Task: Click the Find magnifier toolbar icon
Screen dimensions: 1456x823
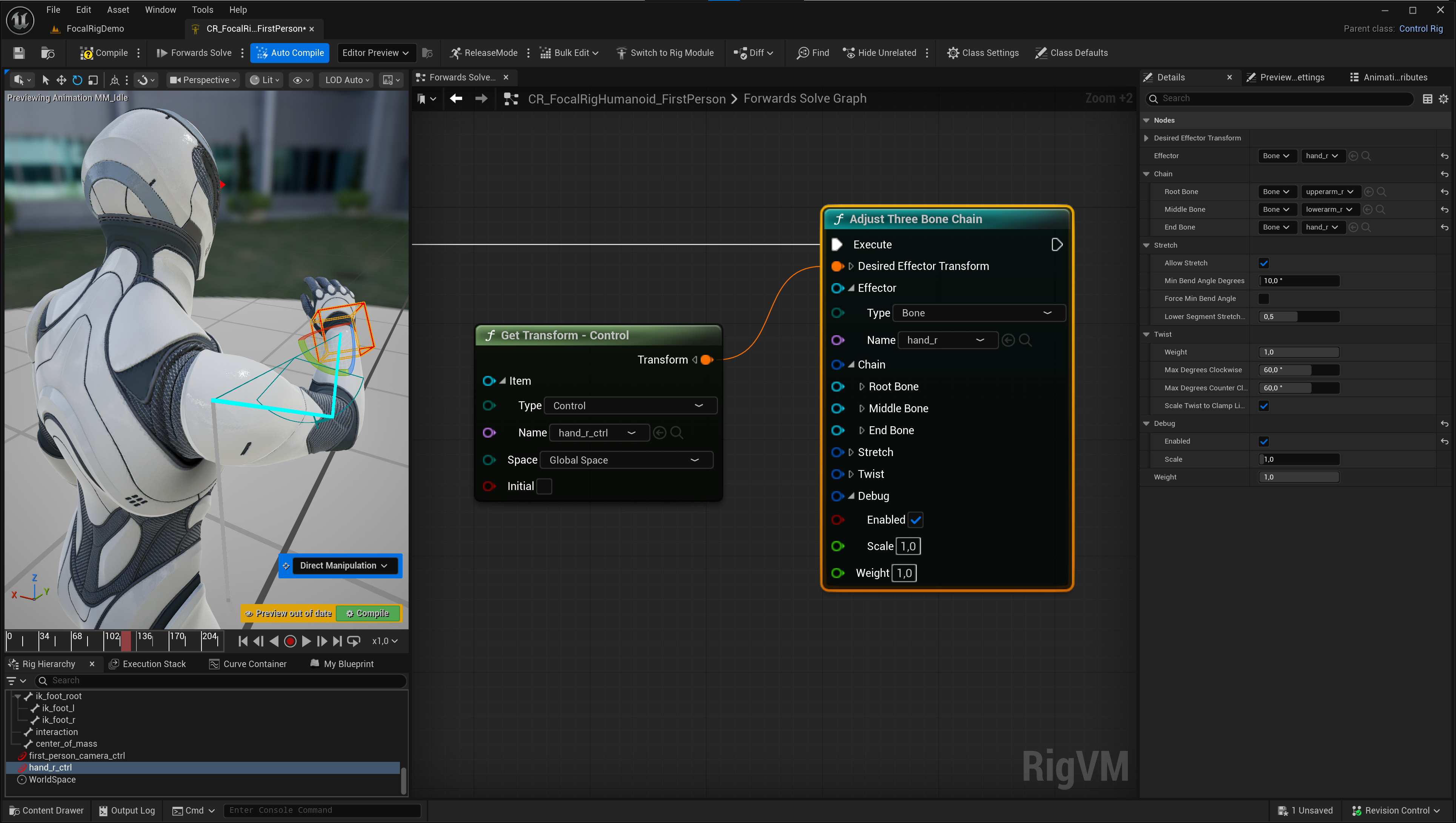Action: [803, 52]
